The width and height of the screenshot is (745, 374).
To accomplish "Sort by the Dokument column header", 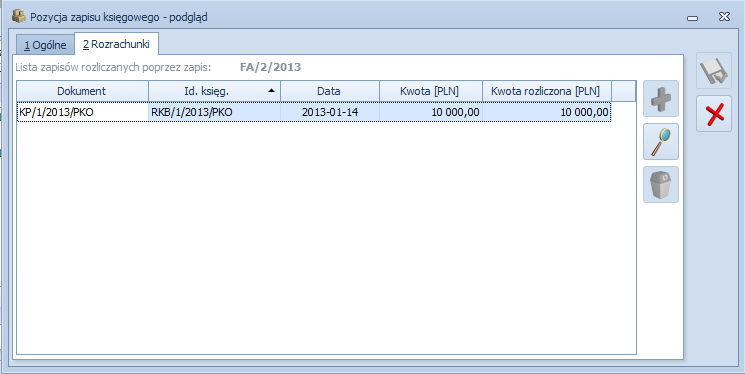I will [83, 91].
